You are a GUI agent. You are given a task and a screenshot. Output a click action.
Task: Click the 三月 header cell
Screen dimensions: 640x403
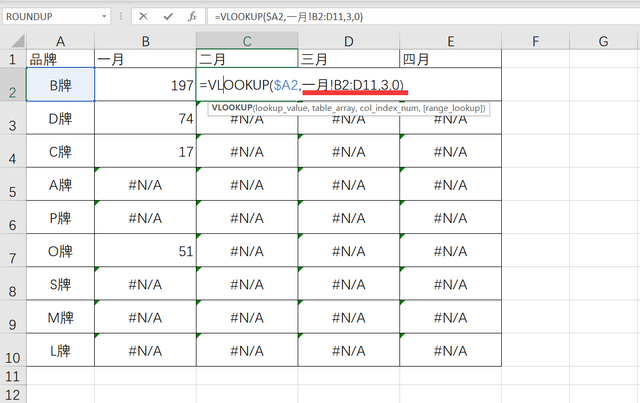349,59
